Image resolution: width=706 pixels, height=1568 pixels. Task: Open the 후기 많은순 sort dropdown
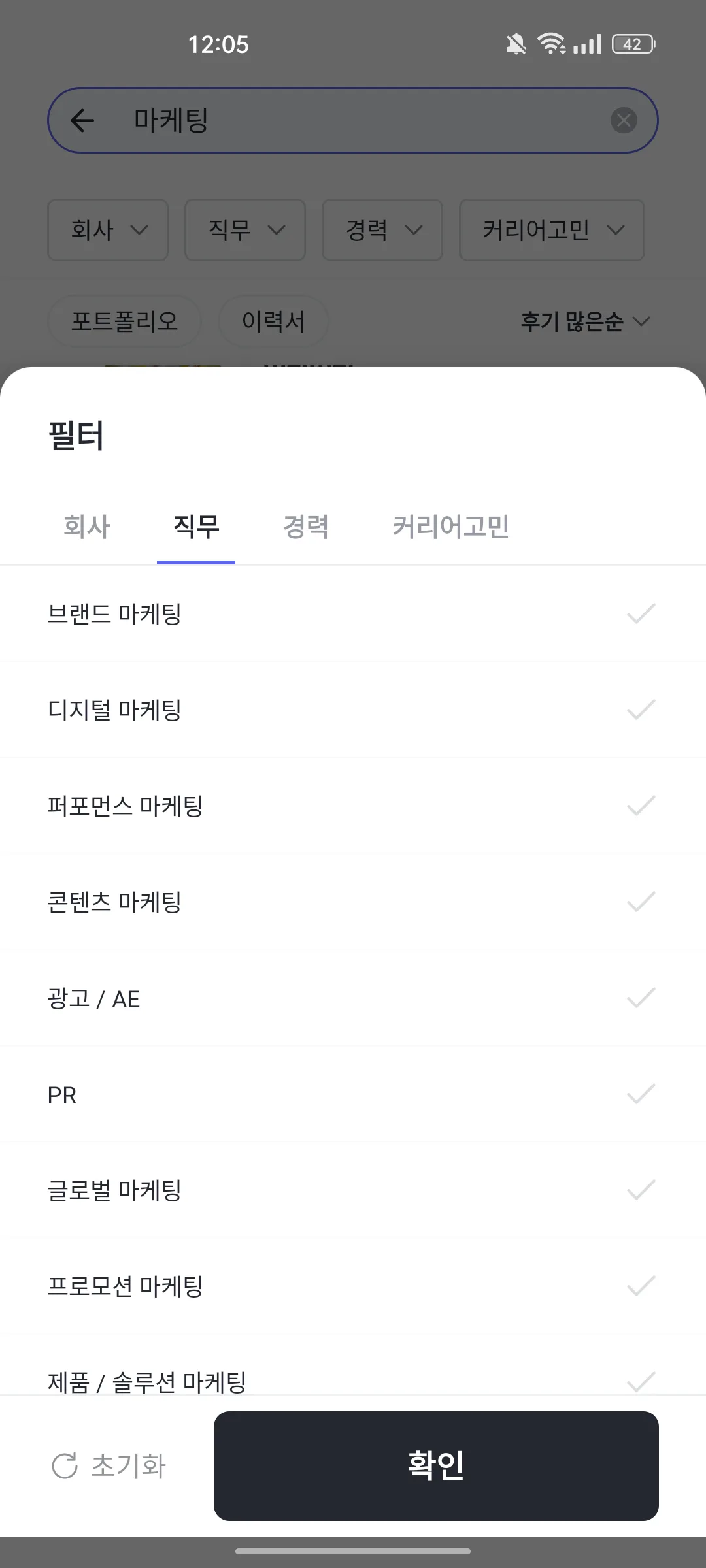(585, 321)
